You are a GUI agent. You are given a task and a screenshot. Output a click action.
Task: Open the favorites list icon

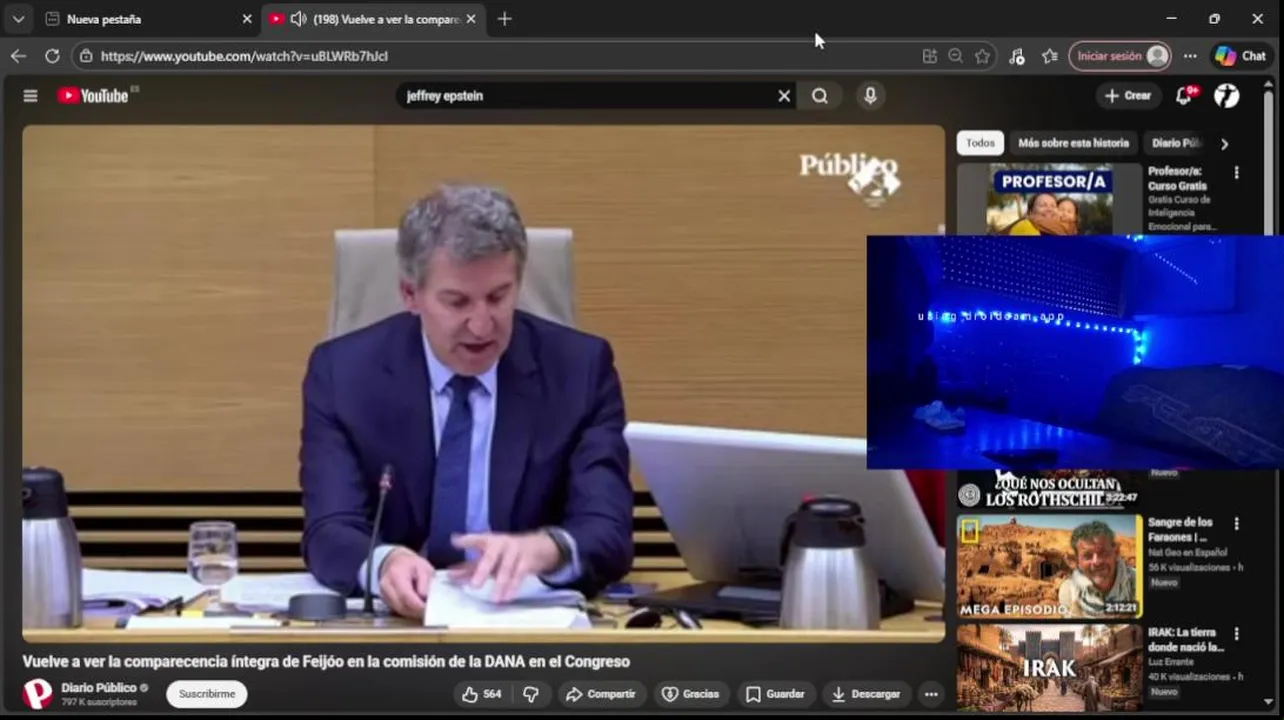coord(1049,56)
